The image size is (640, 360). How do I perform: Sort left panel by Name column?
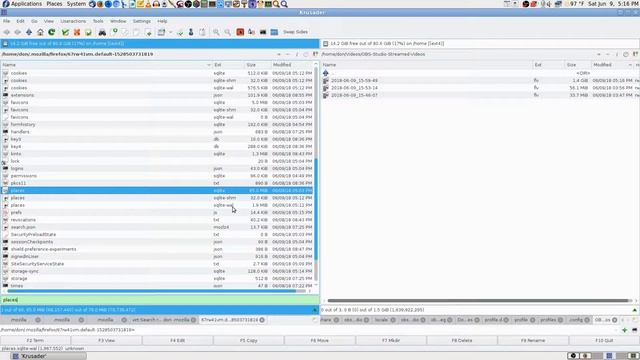(x=106, y=65)
